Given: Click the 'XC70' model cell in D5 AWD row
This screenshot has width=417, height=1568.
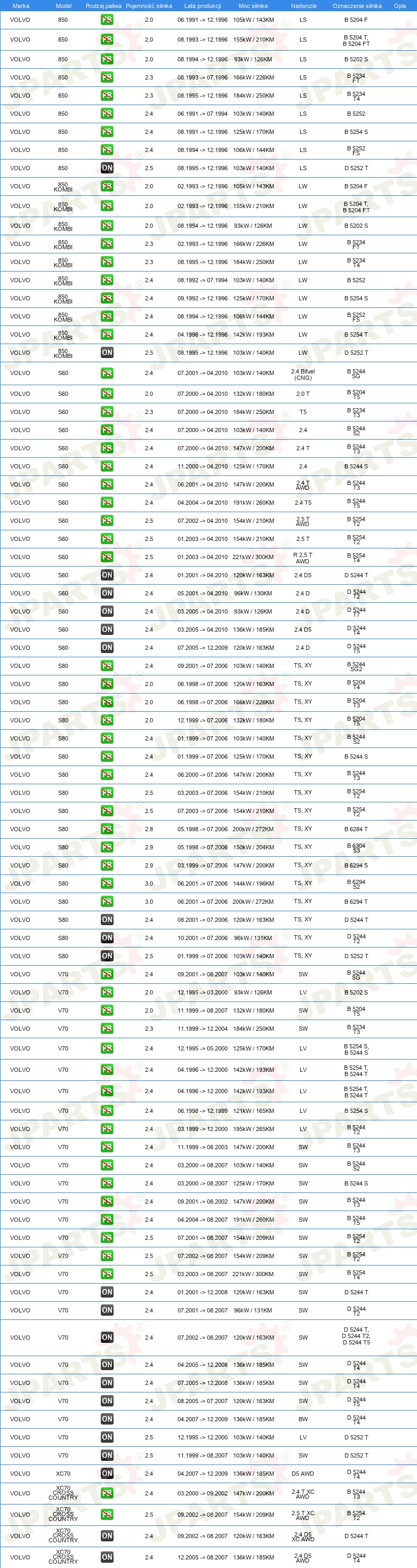Looking at the screenshot, I should 63,1474.
